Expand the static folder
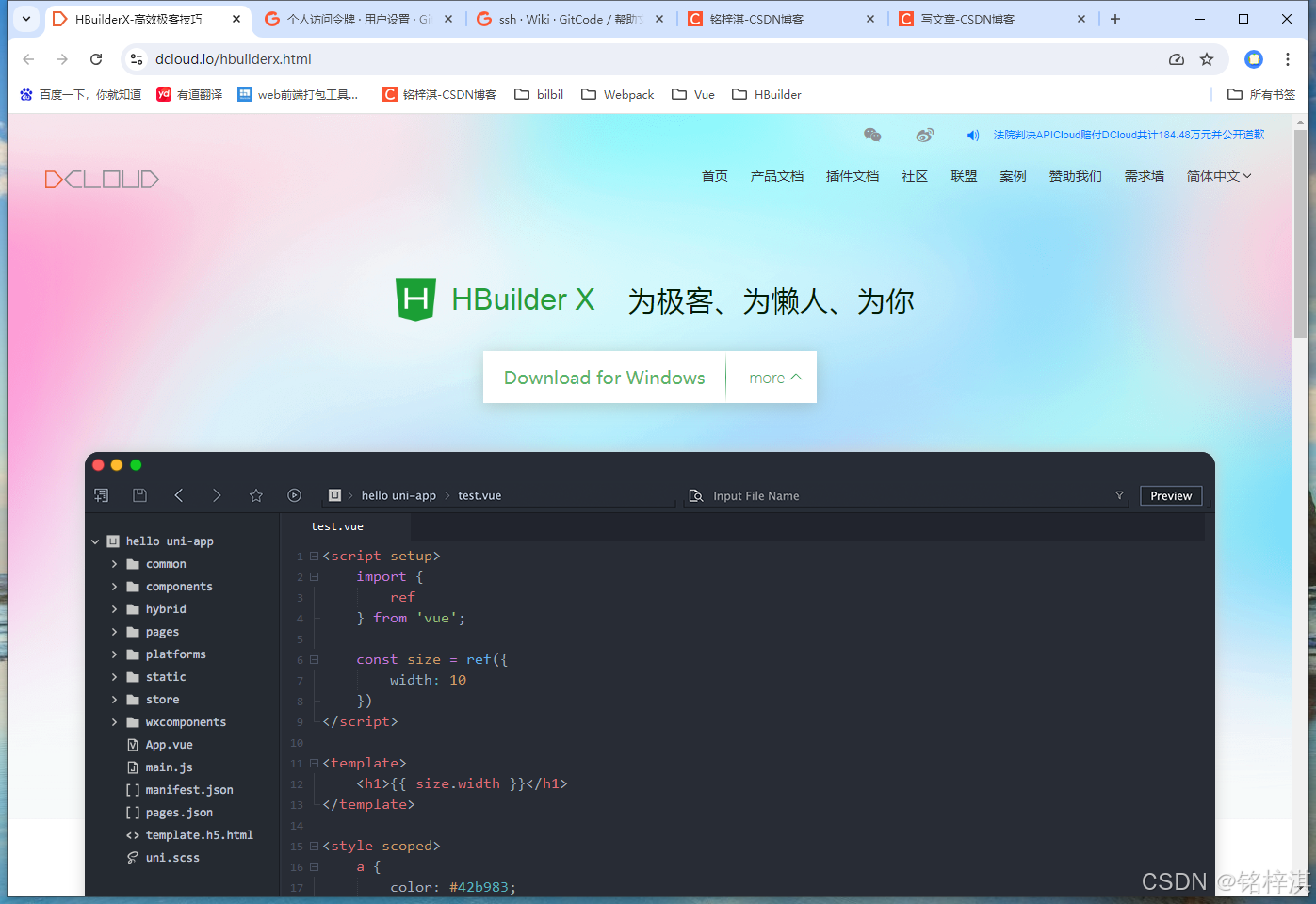Screen dimensions: 1316x904 (x=115, y=677)
